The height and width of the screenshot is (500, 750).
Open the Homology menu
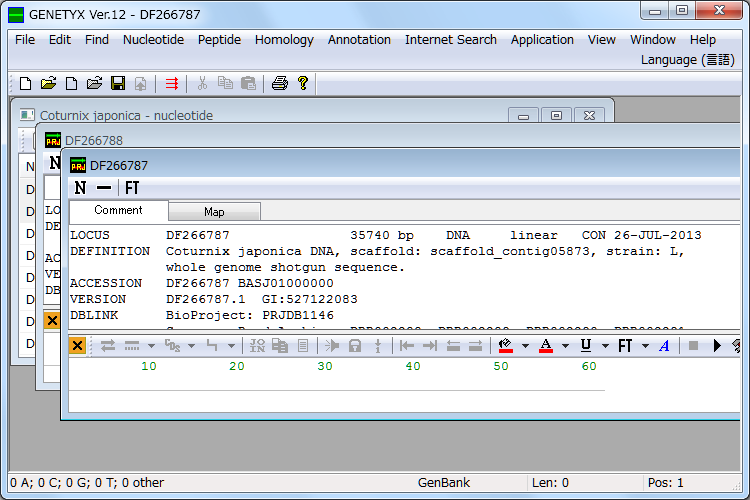(284, 40)
